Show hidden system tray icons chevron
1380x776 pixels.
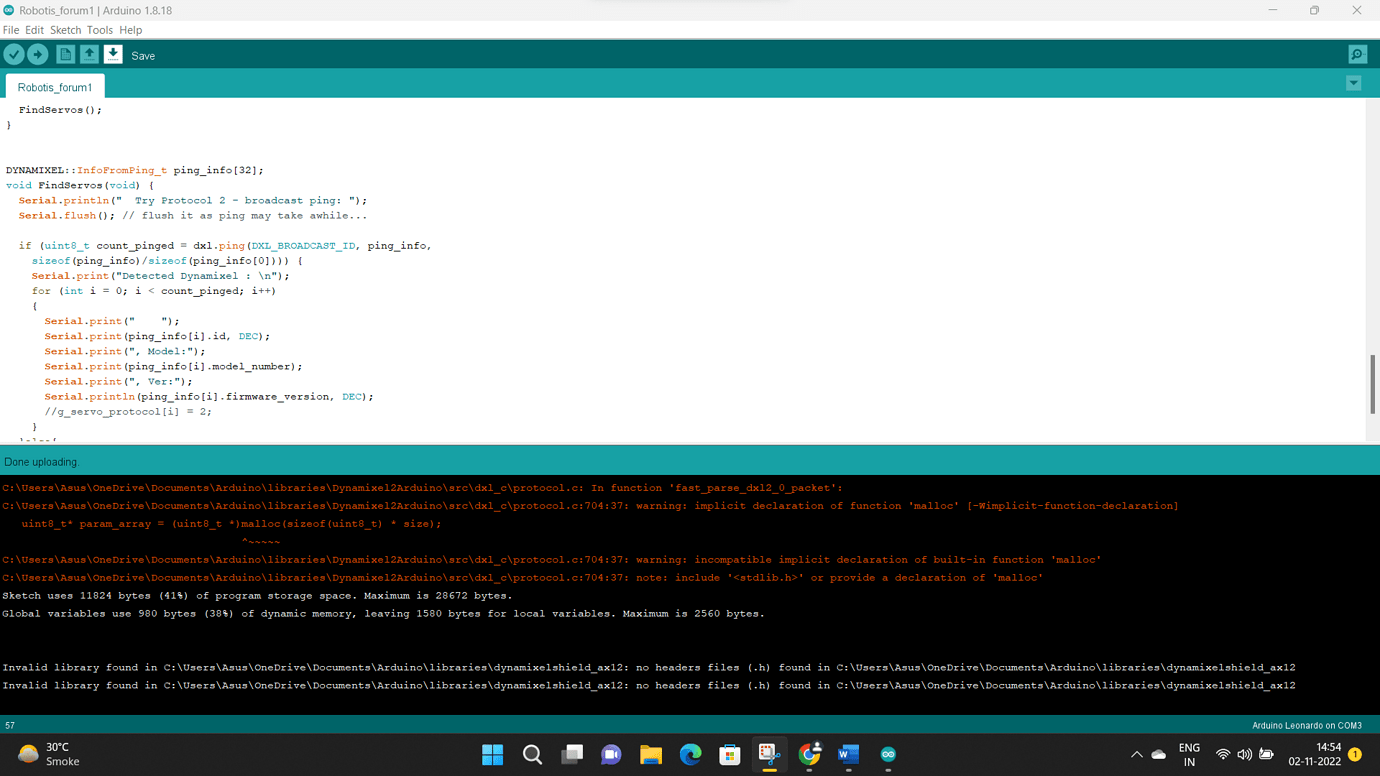(x=1136, y=755)
